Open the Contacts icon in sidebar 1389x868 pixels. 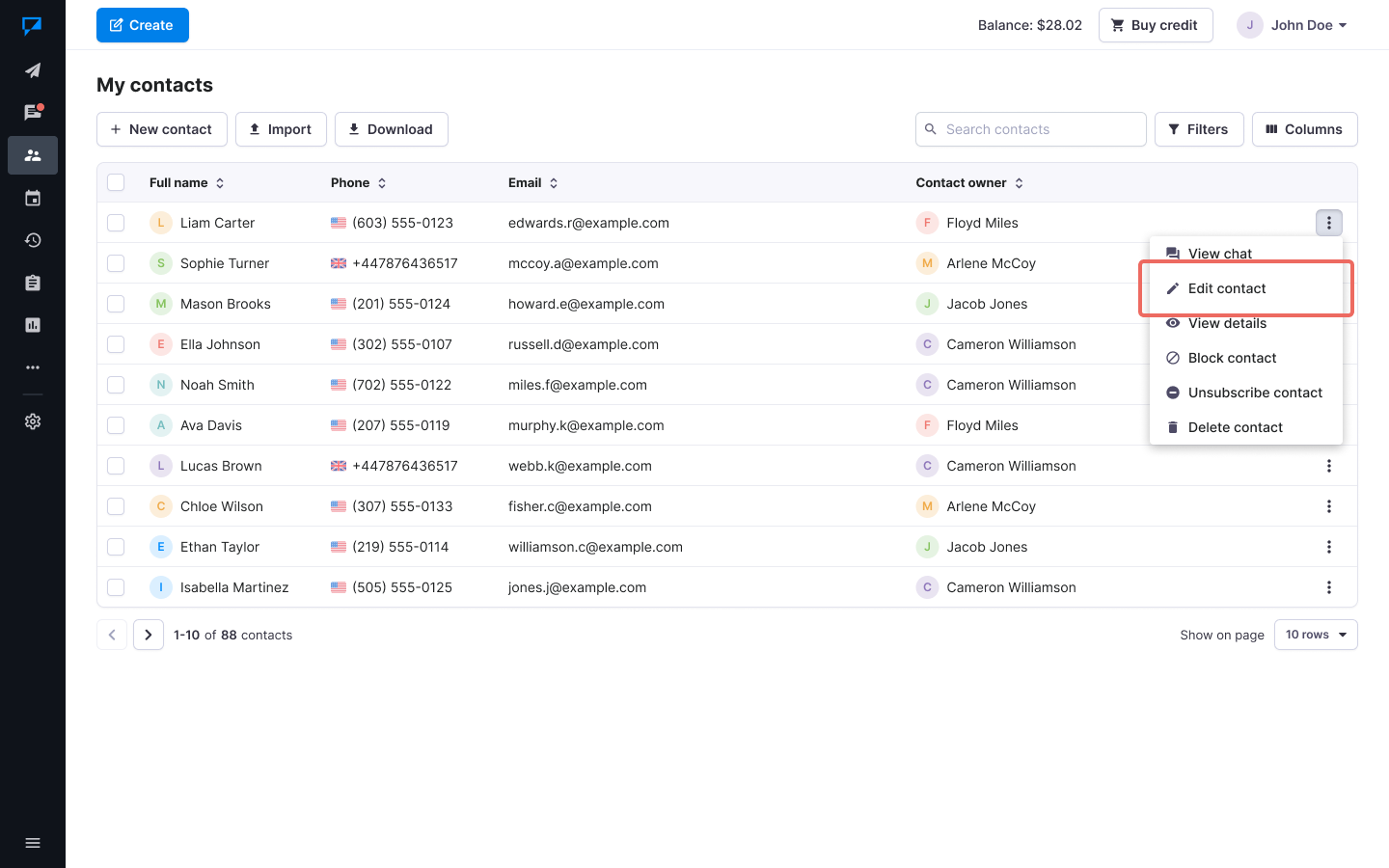(33, 155)
